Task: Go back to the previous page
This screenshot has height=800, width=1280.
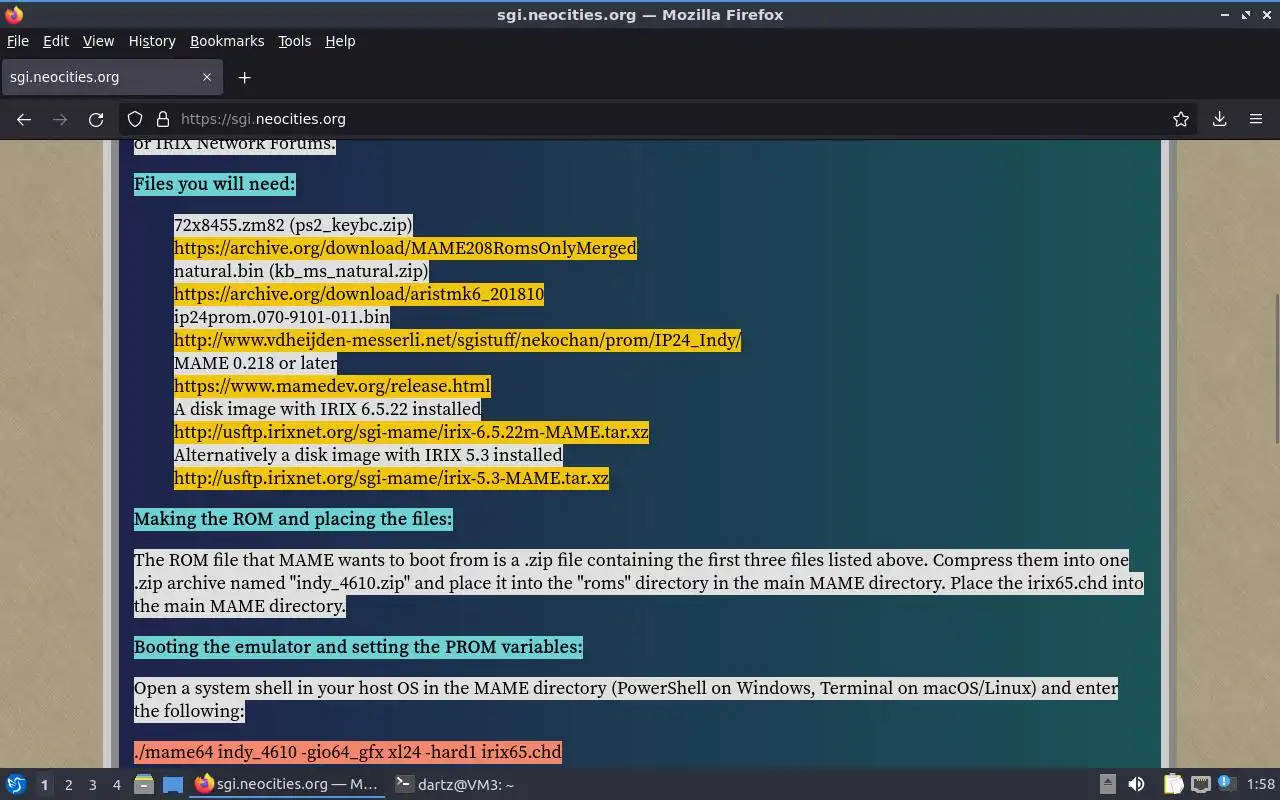Action: coord(24,119)
